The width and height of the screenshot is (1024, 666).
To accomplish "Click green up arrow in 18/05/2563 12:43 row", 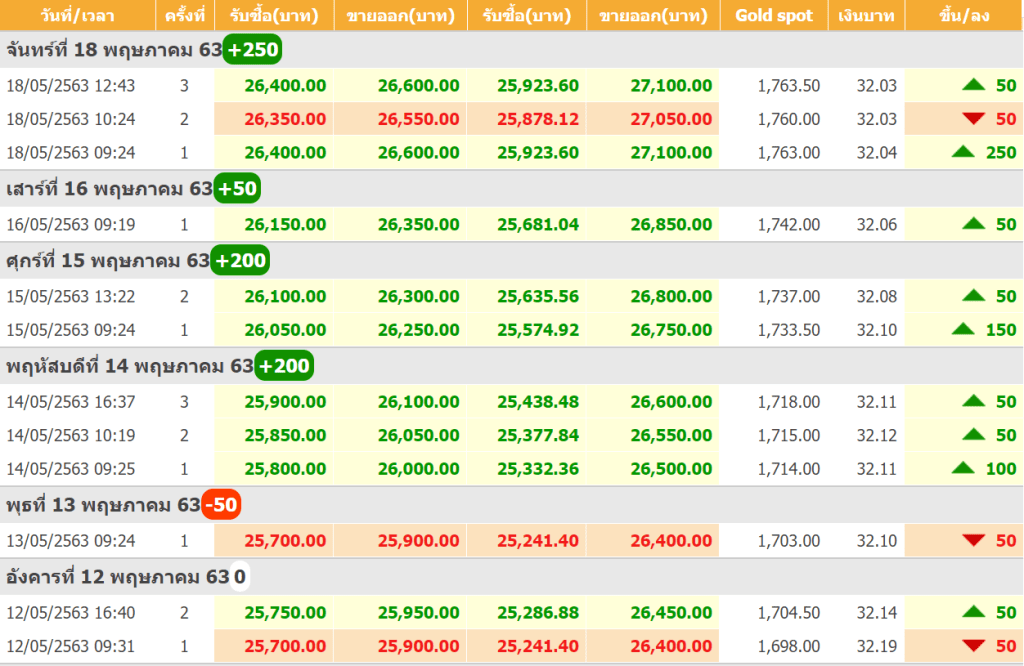I will click(x=975, y=86).
